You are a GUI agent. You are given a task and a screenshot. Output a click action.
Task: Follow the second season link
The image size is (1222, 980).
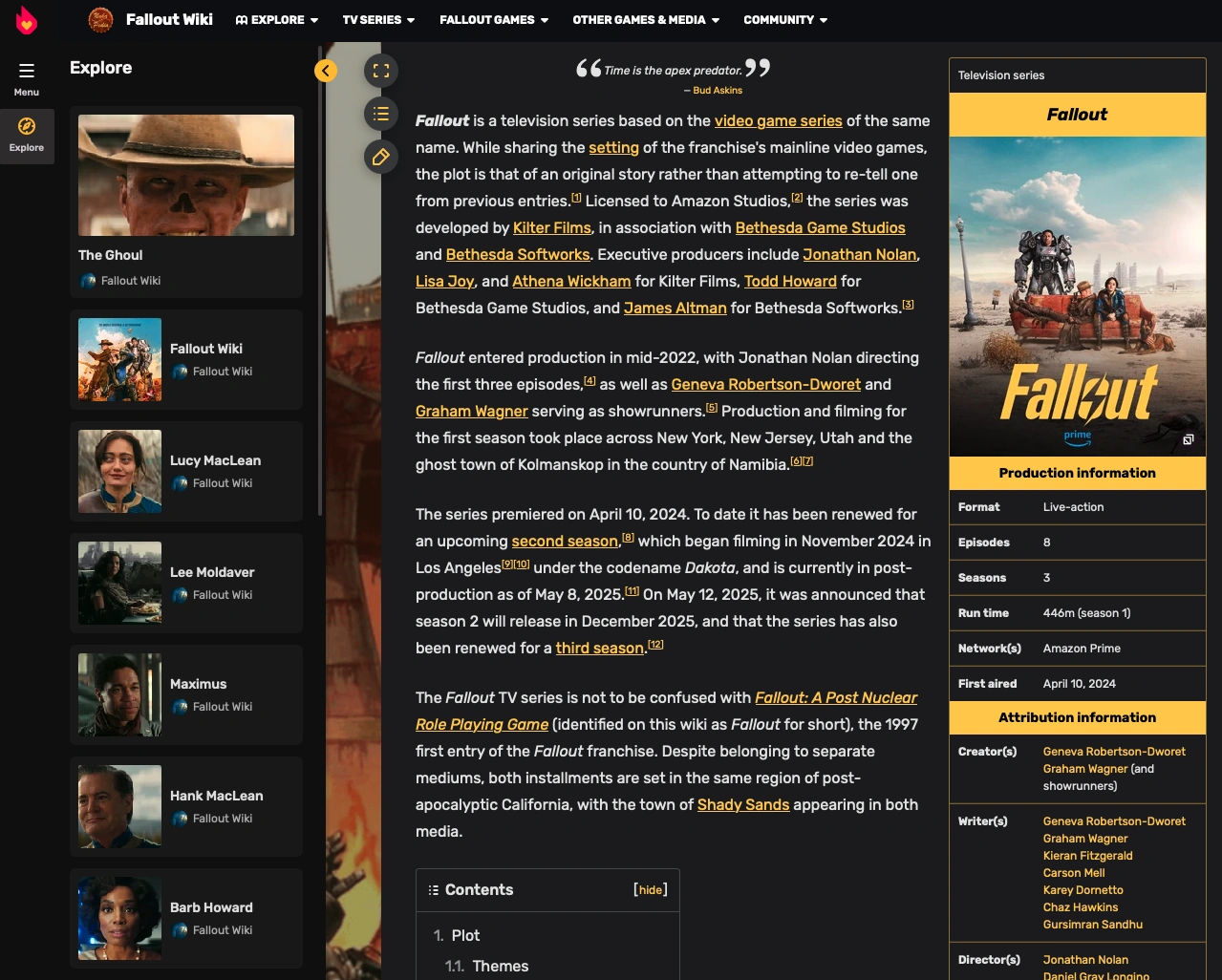tap(565, 541)
